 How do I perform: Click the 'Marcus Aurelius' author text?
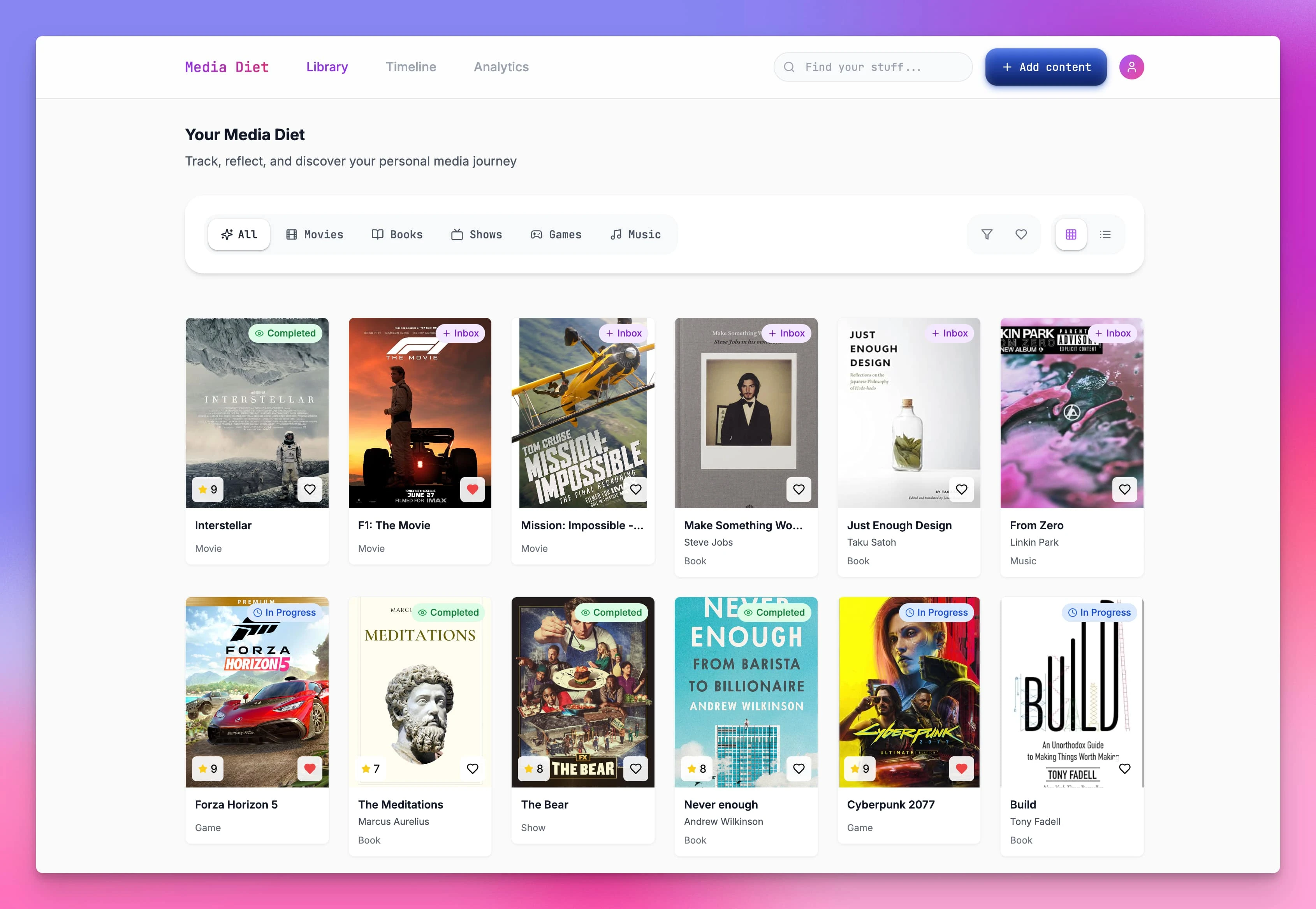(394, 821)
